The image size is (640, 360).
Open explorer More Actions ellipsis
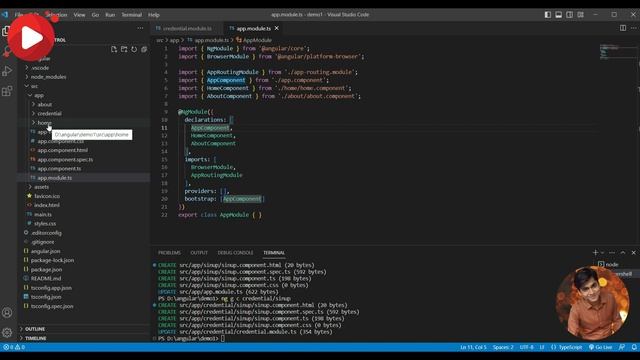tap(140, 28)
